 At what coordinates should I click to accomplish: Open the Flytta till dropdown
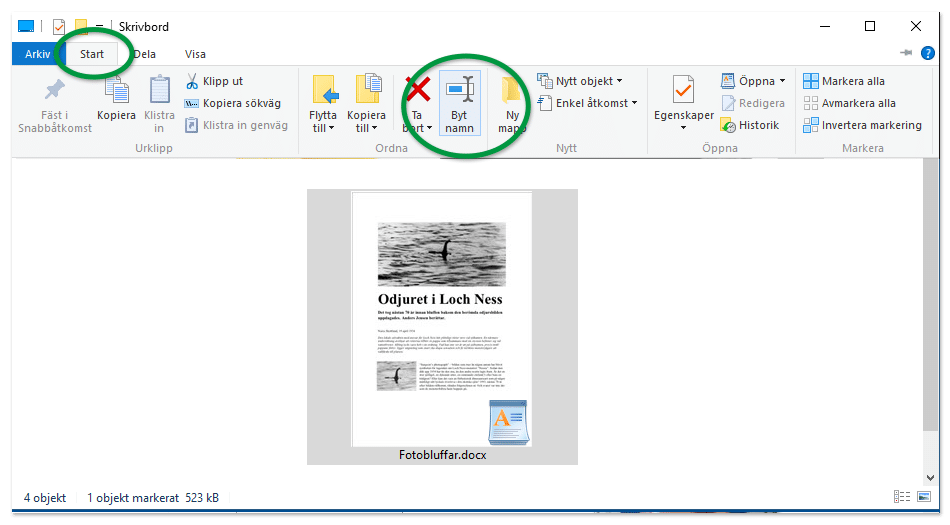point(323,104)
